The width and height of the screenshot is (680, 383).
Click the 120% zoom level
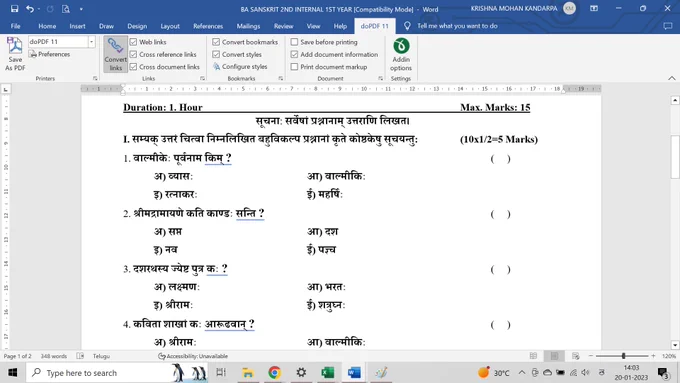tap(669, 356)
